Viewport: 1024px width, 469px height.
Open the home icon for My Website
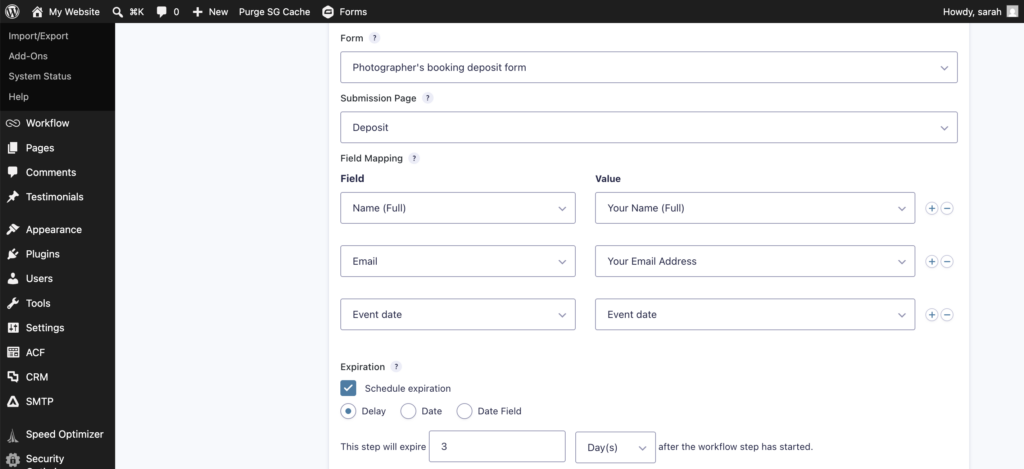[x=37, y=12]
